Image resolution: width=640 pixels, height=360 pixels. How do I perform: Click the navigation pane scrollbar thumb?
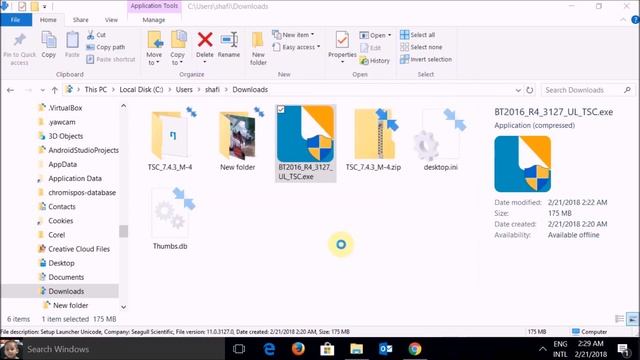pos(123,231)
